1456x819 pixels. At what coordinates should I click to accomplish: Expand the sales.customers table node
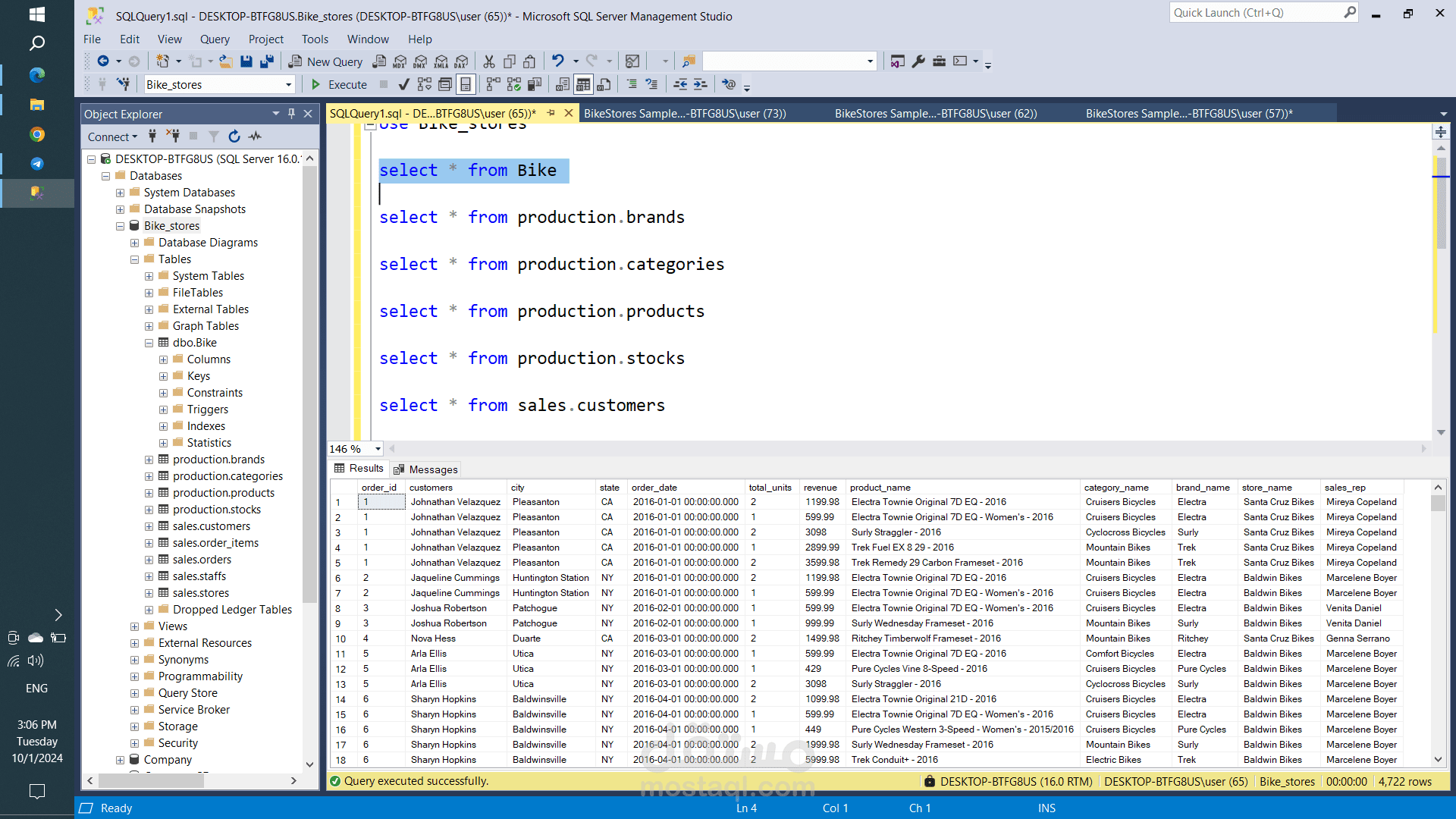tap(149, 526)
